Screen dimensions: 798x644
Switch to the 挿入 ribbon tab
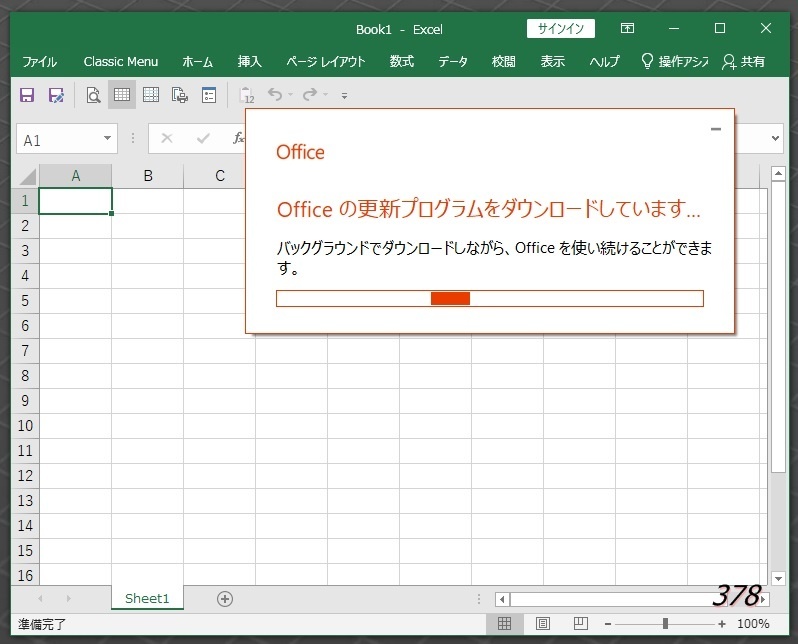[249, 62]
